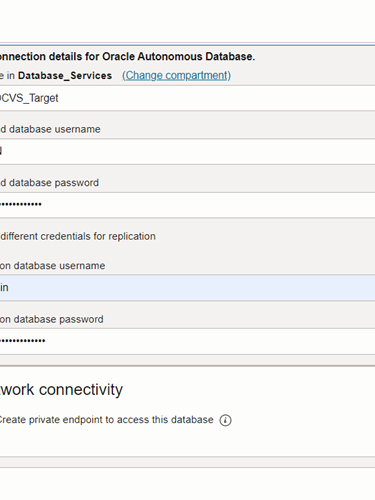Focus the masked database password field
Image resolution: width=375 pixels, height=500 pixels.
pyautogui.click(x=187, y=205)
